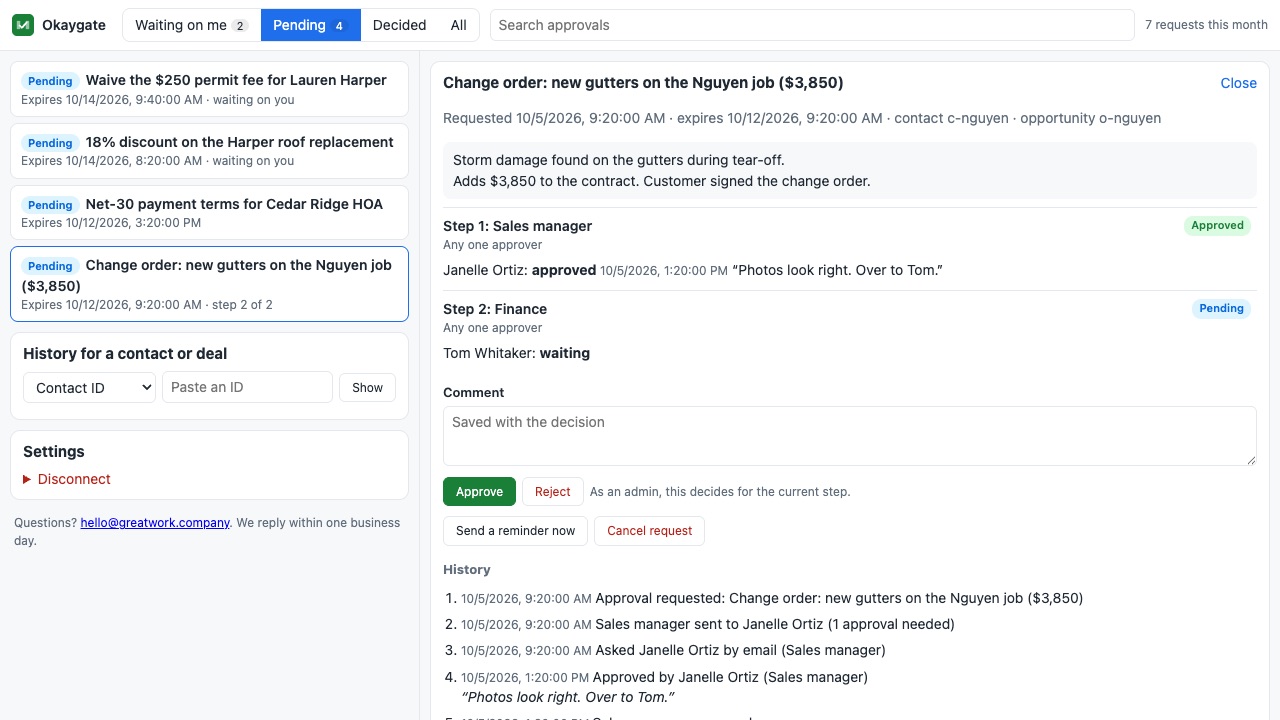Click the Okaygate logo icon
Screen dimensions: 1280x720
23,25
